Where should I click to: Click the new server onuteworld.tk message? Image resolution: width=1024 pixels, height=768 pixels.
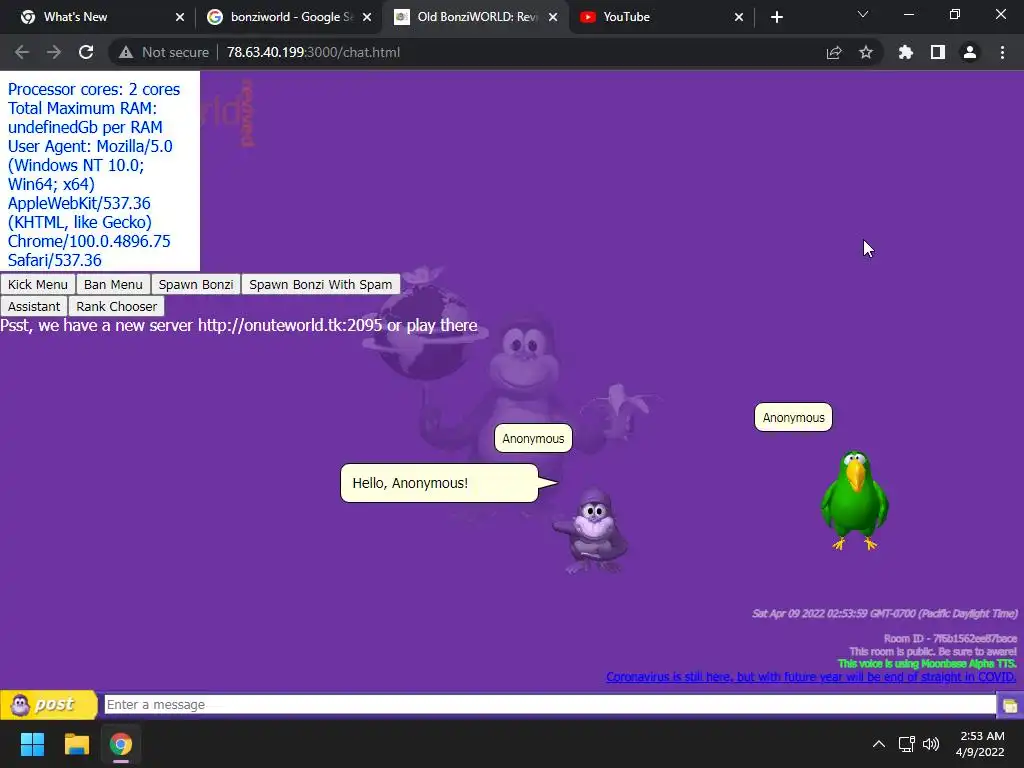(238, 325)
